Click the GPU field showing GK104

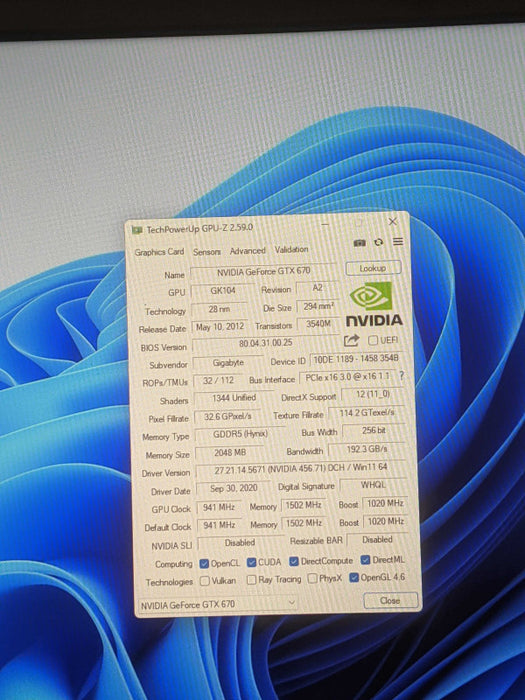[x=223, y=291]
